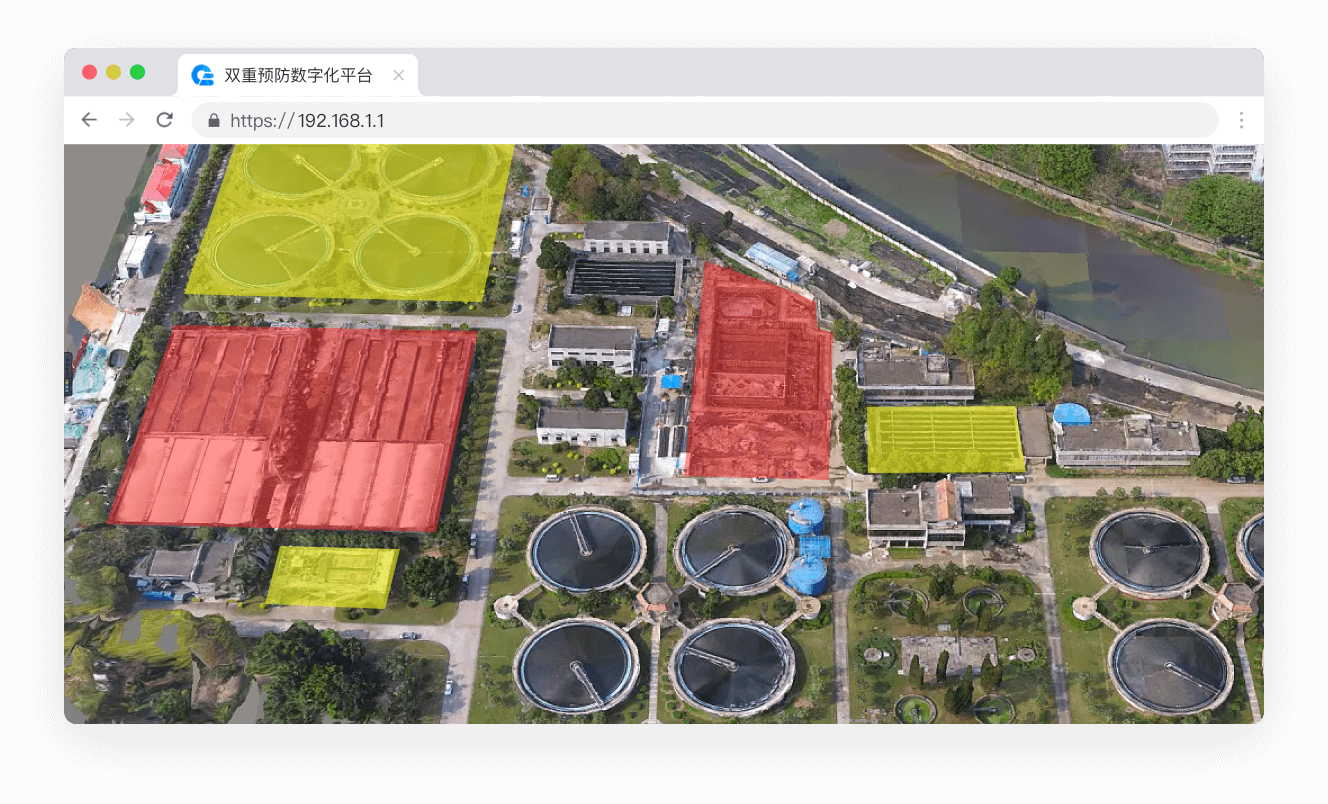The height and width of the screenshot is (804, 1328).
Task: Select the small yellow zone near bottom-left trees
Action: coord(332,577)
